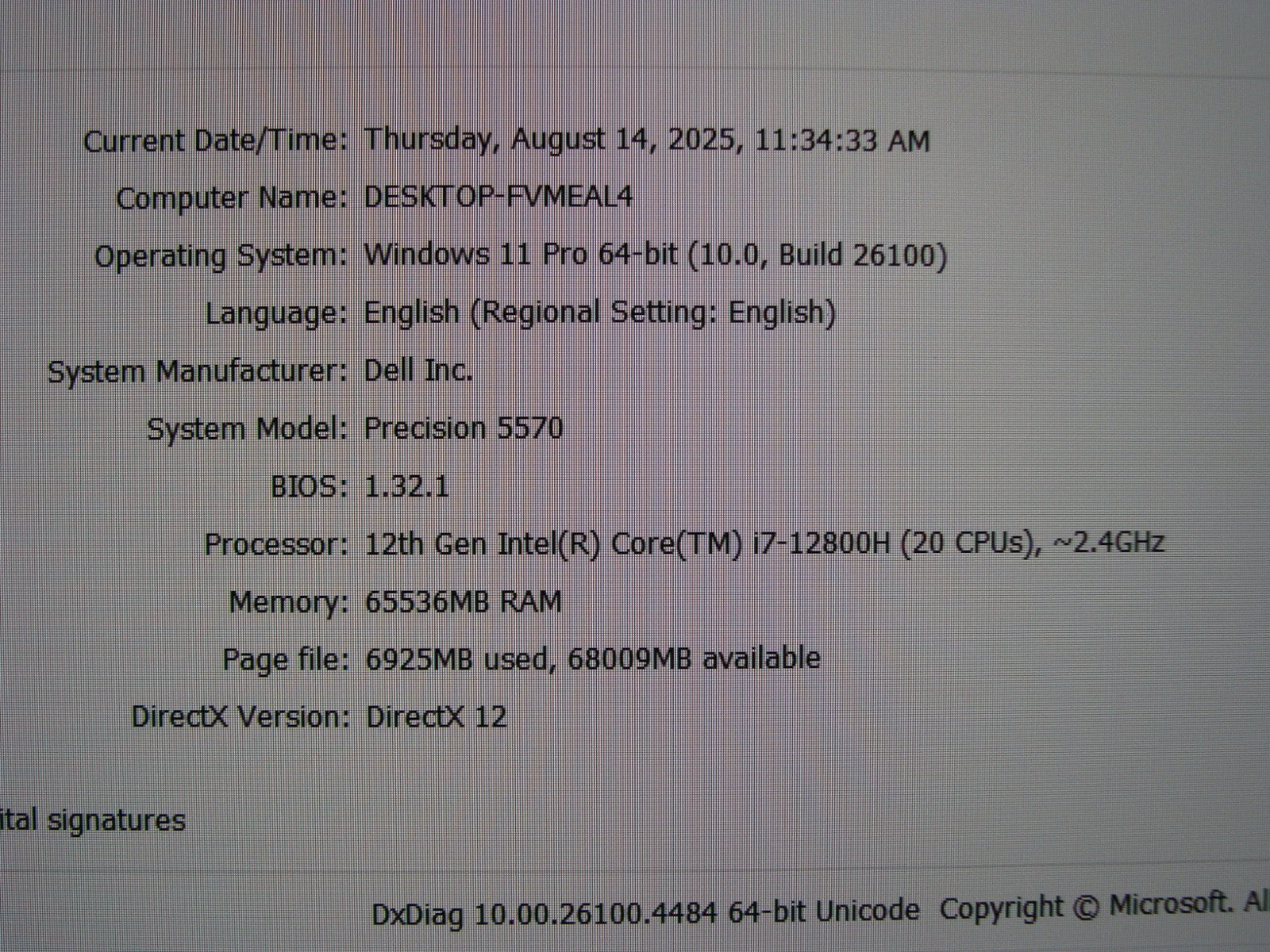This screenshot has height=952, width=1270.
Task: Click the Page file usage value
Action: pyautogui.click(x=592, y=658)
